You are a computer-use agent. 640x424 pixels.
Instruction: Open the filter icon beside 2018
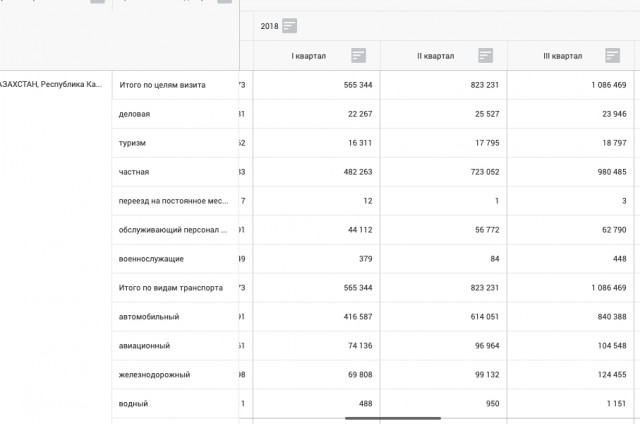click(289, 26)
